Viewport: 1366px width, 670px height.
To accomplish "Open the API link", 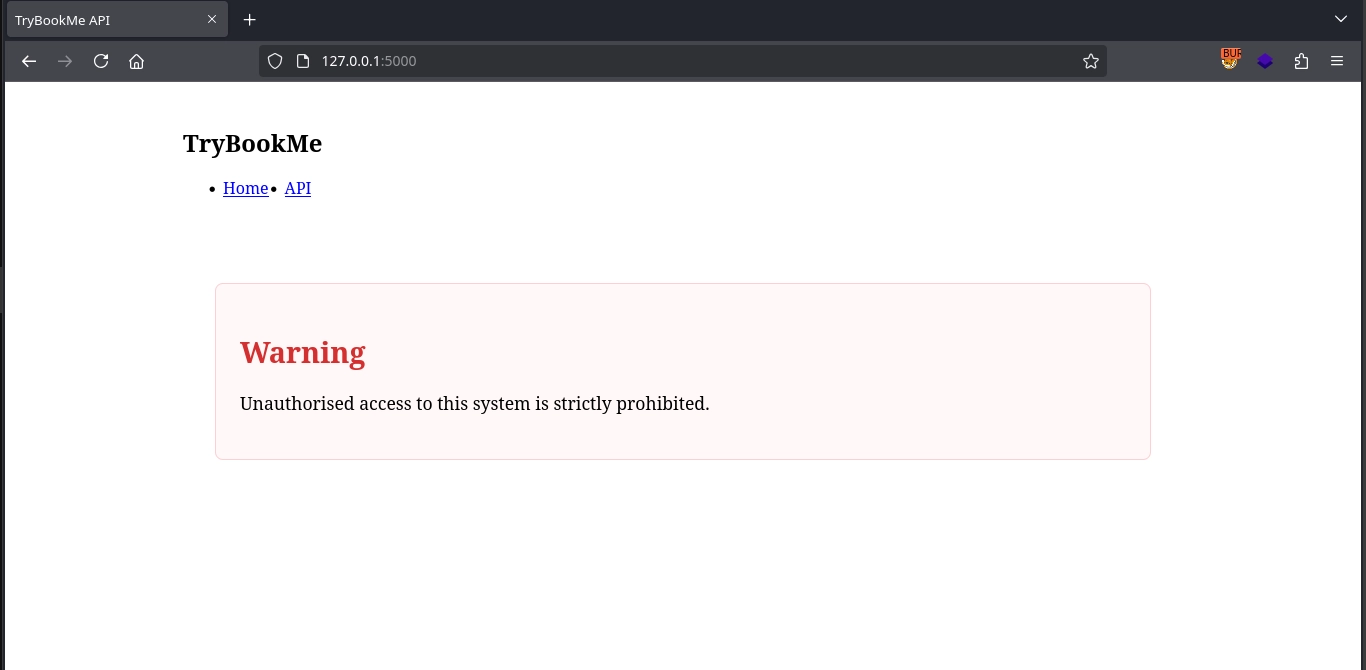I will tap(298, 188).
